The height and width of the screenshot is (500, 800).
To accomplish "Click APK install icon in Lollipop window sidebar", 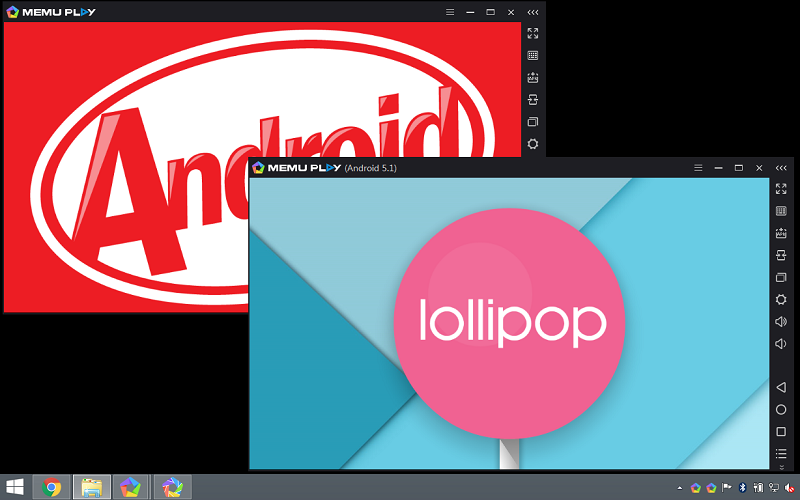I will point(781,233).
